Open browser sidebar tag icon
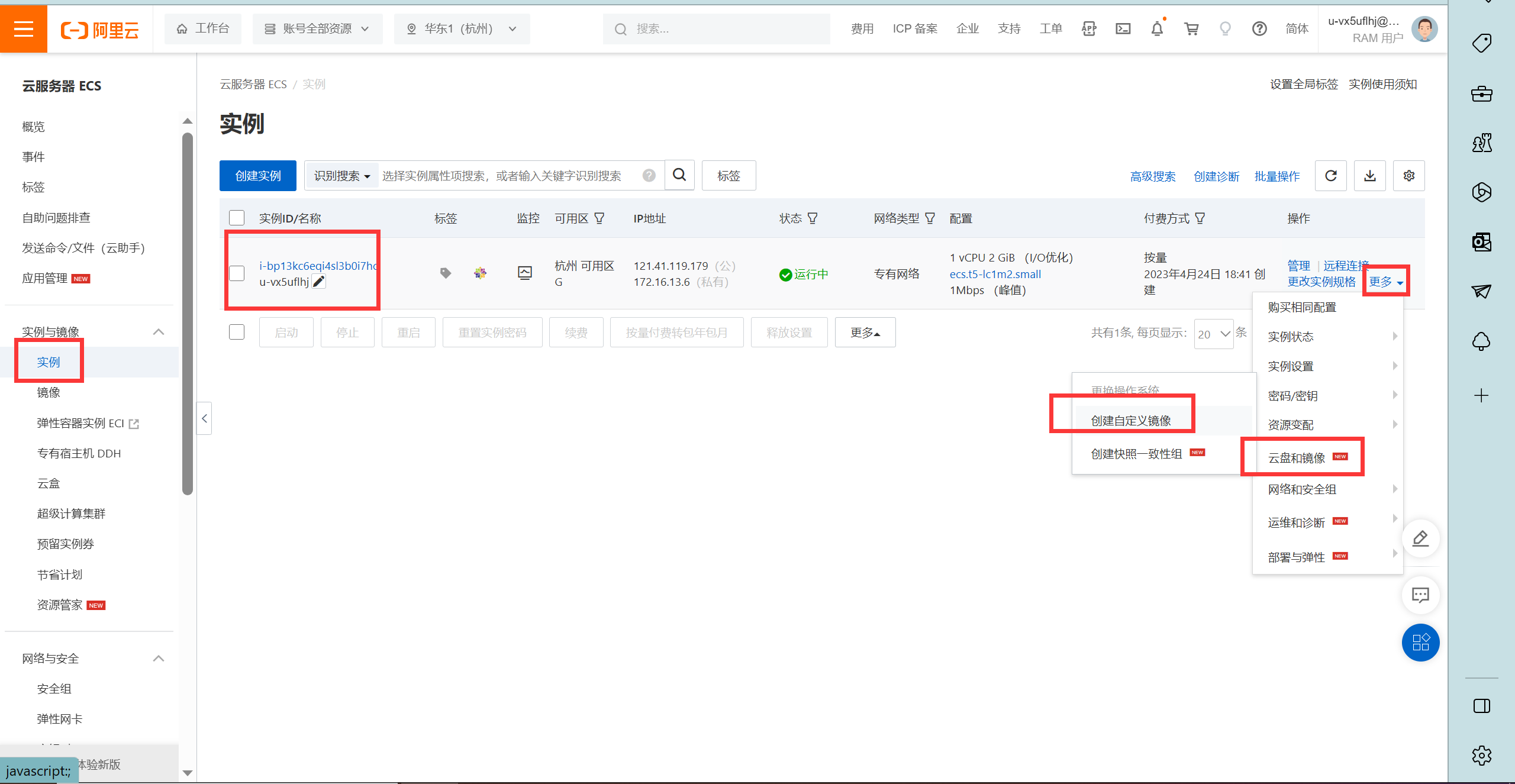The image size is (1515, 784). pyautogui.click(x=1481, y=43)
